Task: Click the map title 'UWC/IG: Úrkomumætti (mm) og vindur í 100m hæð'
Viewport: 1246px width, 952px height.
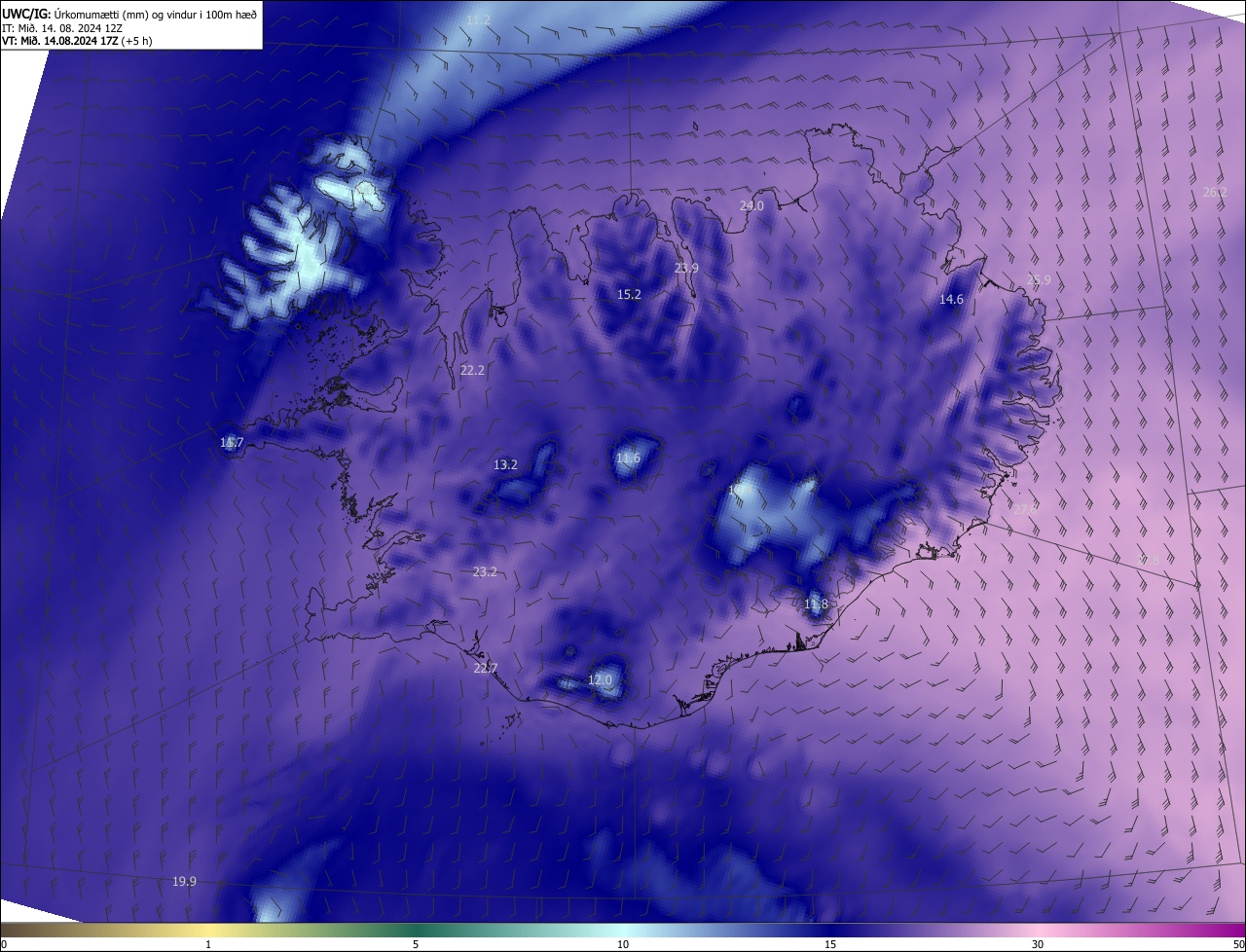Action: (x=129, y=13)
